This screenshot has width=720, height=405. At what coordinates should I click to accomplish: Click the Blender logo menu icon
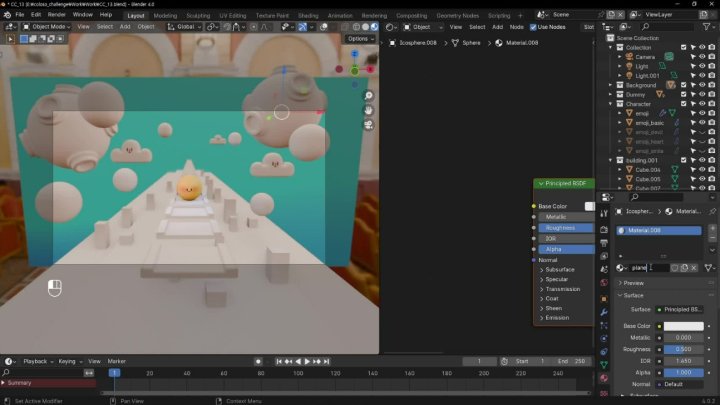6,15
